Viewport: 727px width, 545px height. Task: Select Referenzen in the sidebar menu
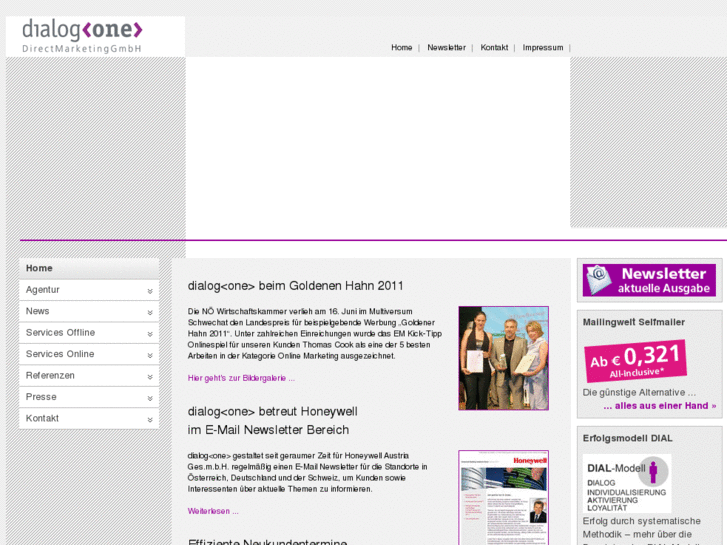[x=89, y=375]
